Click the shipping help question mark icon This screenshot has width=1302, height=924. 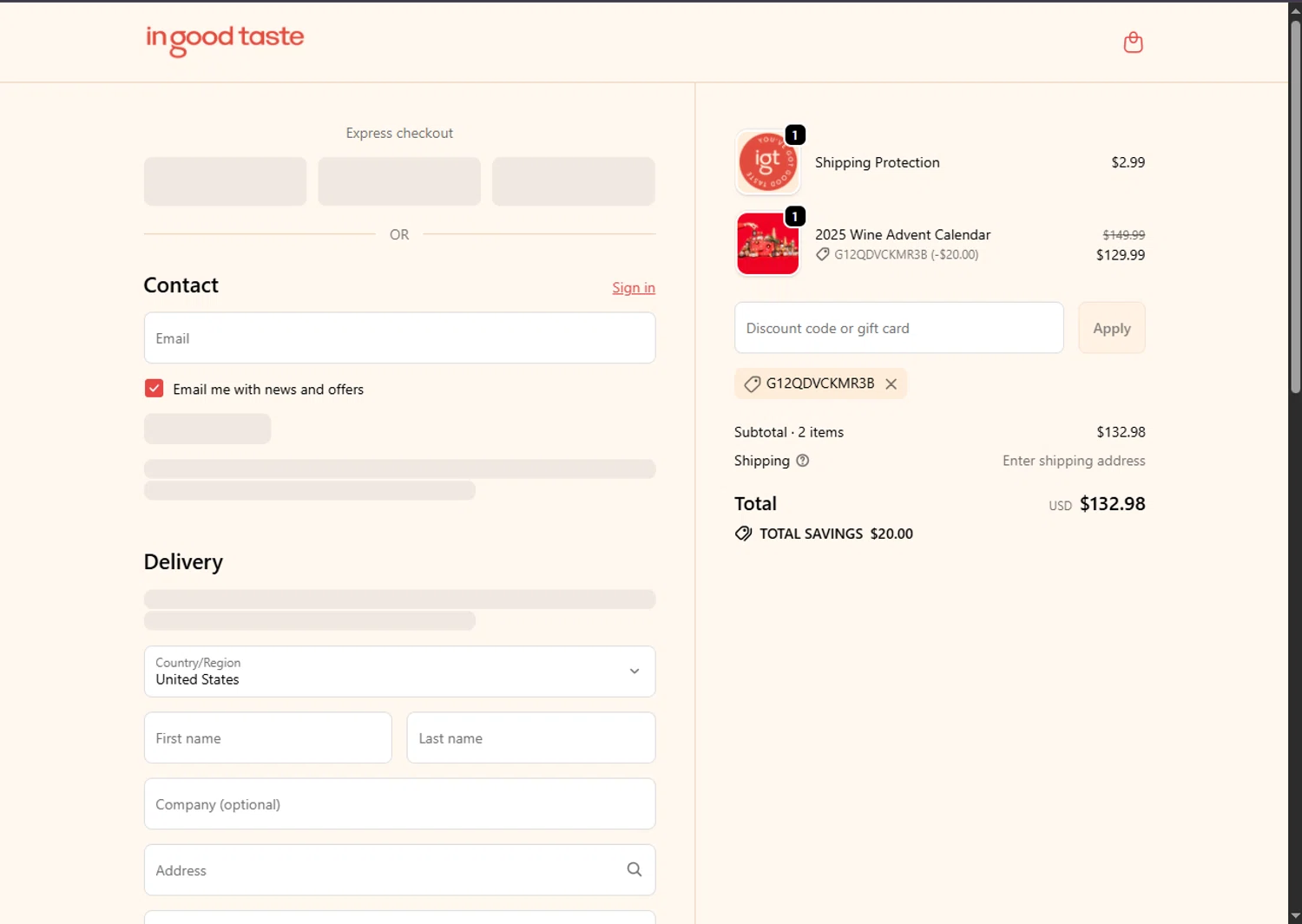[803, 461]
